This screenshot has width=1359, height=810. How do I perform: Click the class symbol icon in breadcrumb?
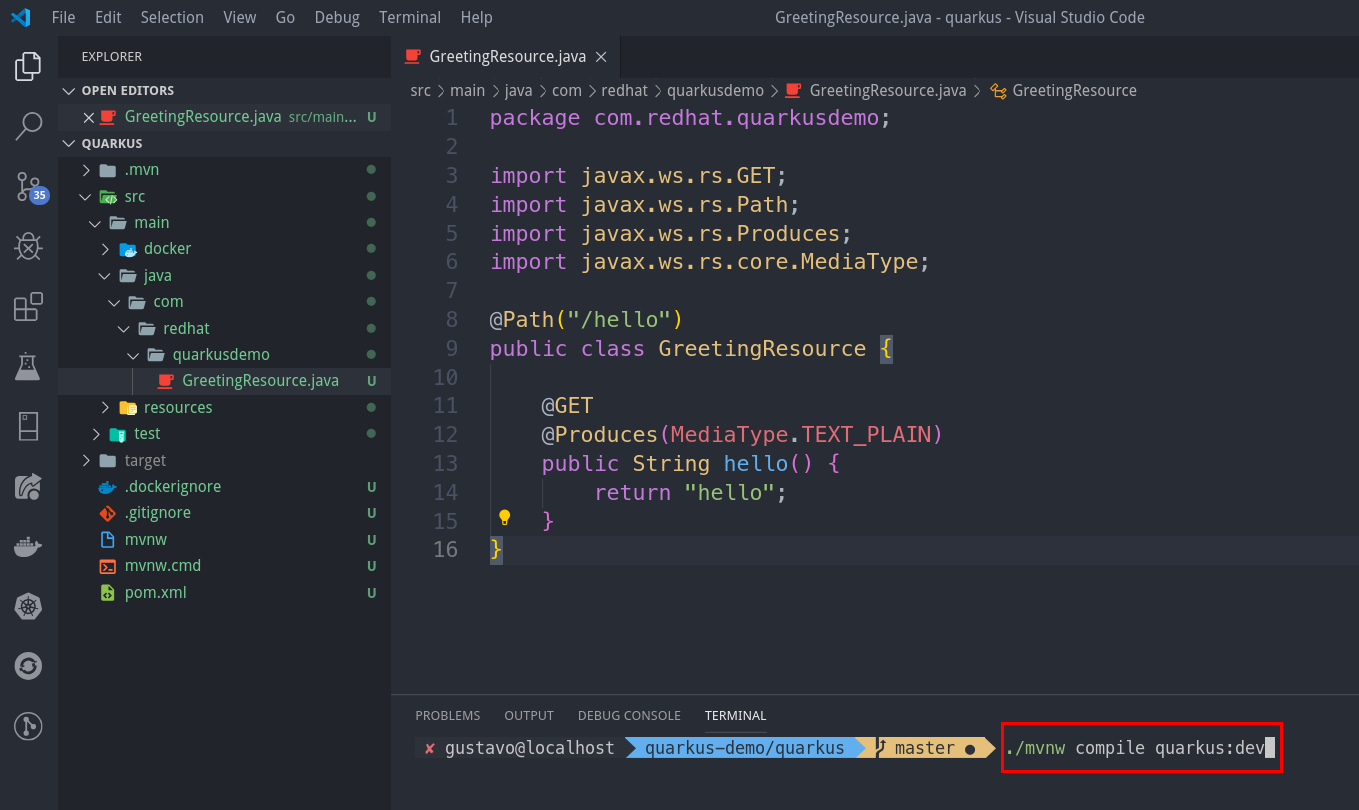(998, 91)
